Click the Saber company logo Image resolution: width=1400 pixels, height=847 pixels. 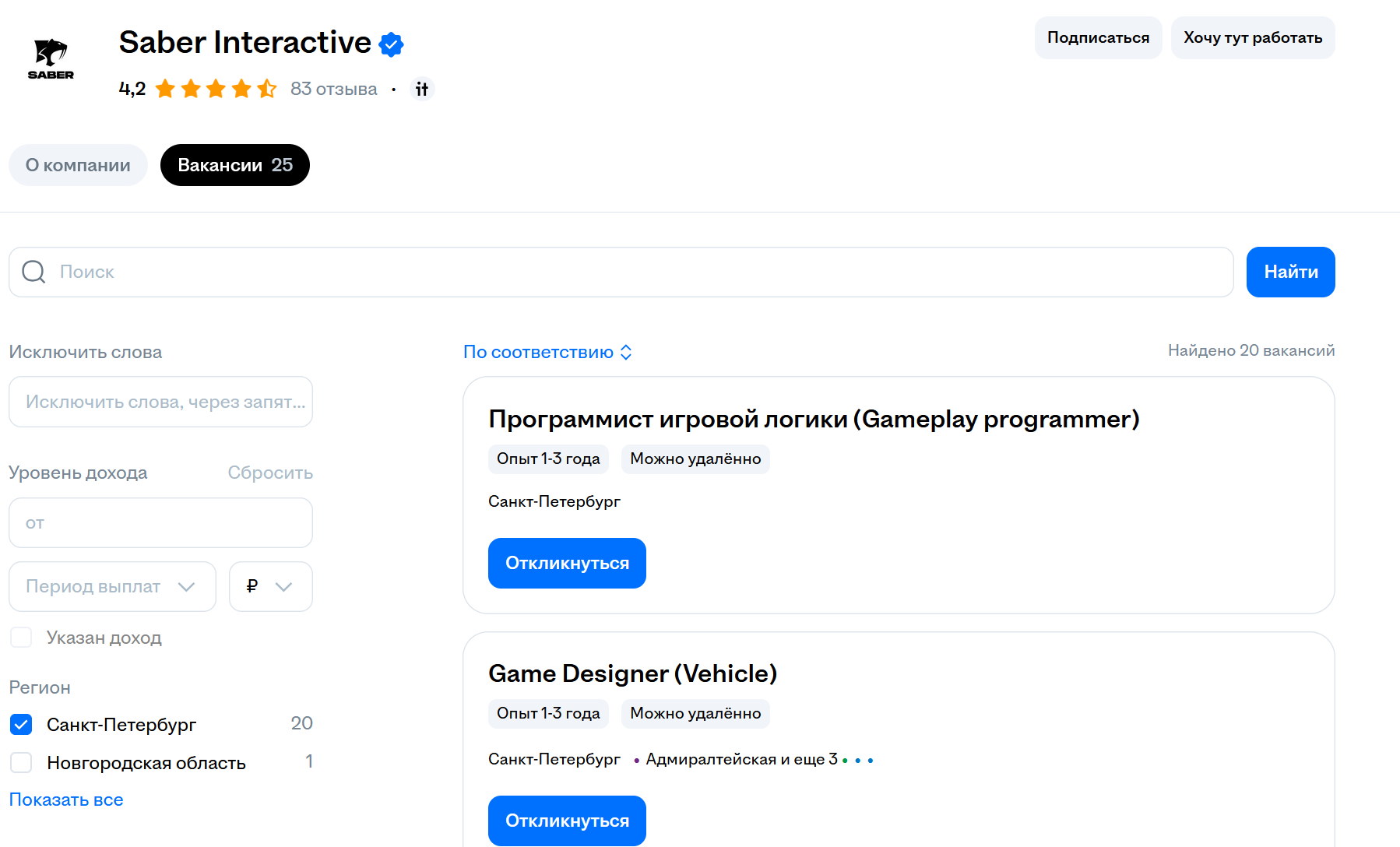[51, 59]
